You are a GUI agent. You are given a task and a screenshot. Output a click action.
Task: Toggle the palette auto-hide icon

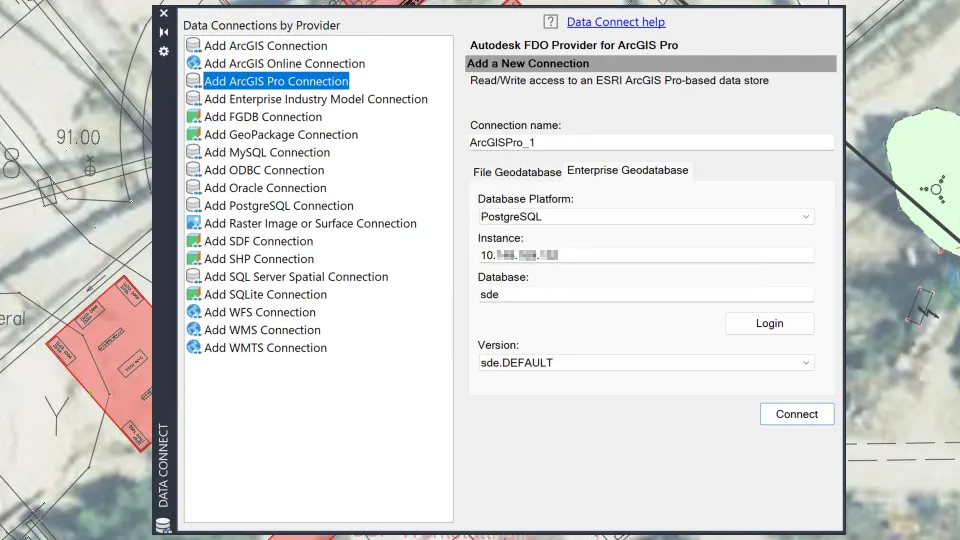pos(163,32)
